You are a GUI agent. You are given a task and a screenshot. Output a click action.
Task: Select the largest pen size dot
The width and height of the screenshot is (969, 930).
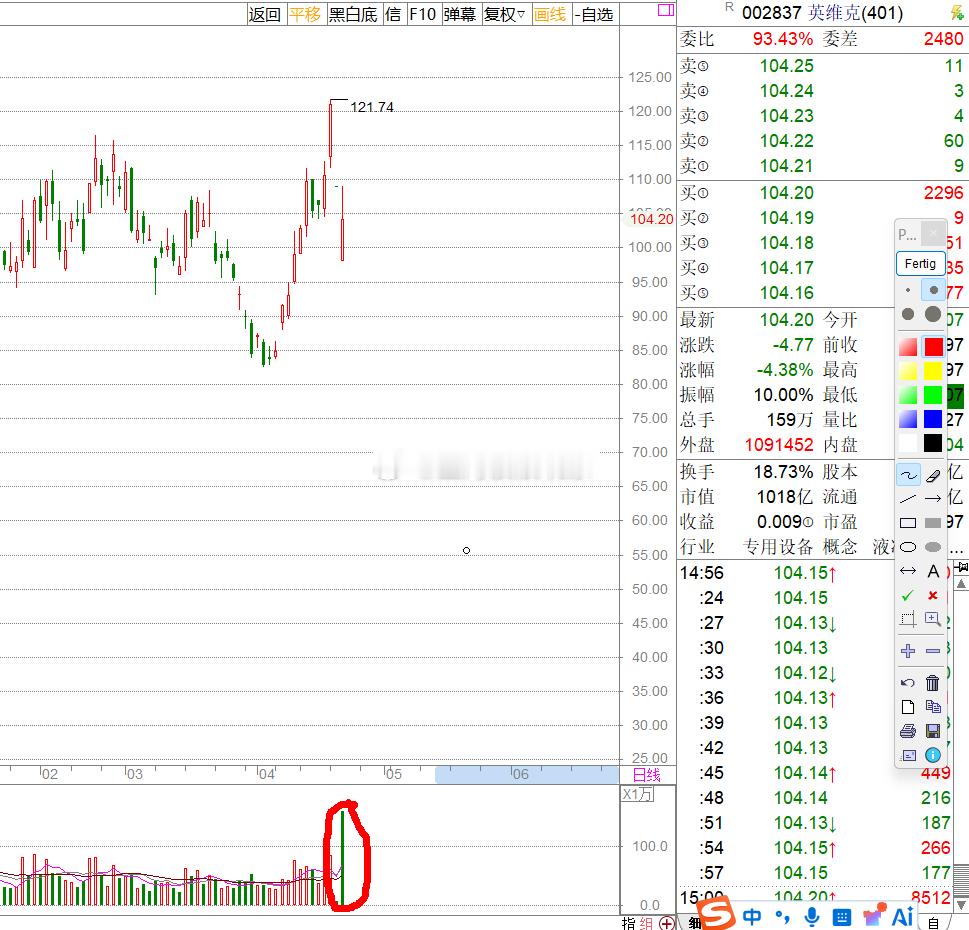(x=933, y=314)
